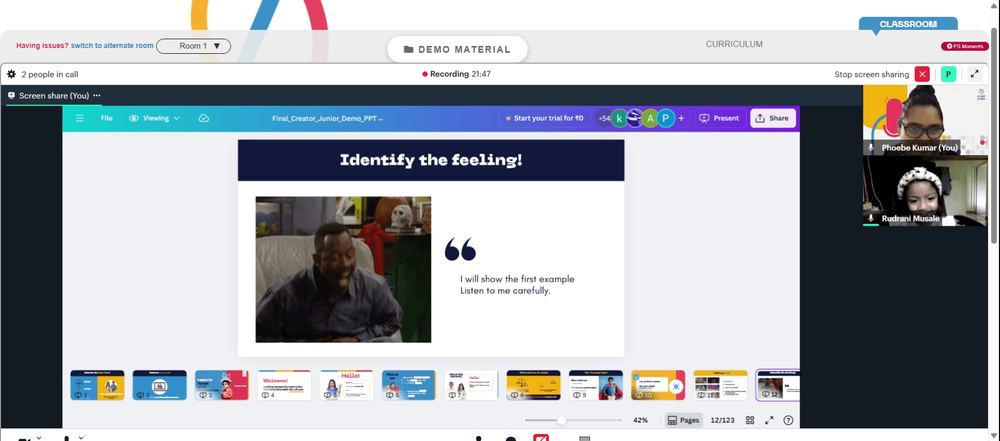This screenshot has width=1000, height=441.
Task: Select slide thumbnail 1
Action: [97, 385]
